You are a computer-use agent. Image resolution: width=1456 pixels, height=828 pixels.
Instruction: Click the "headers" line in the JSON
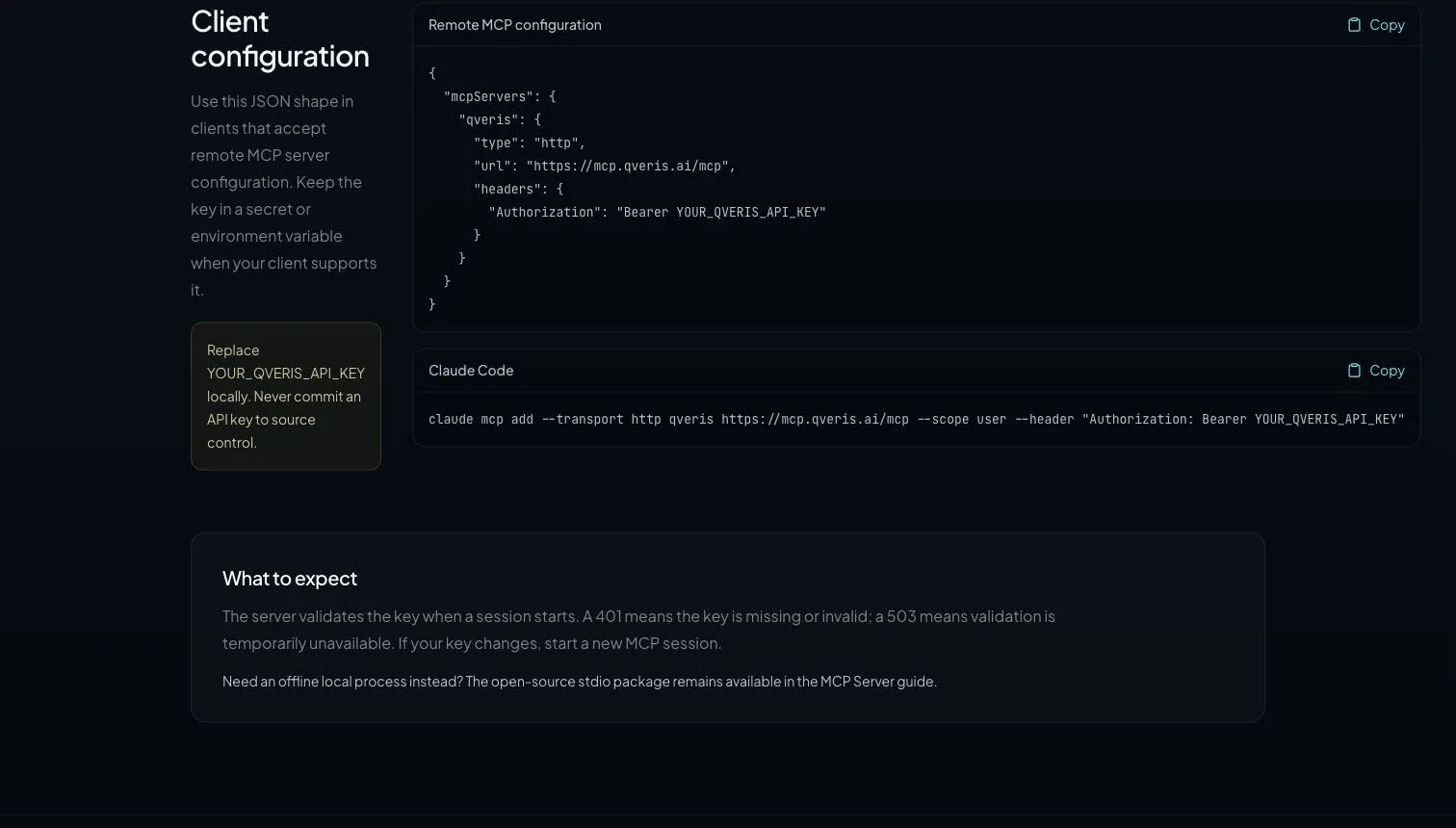tap(518, 189)
